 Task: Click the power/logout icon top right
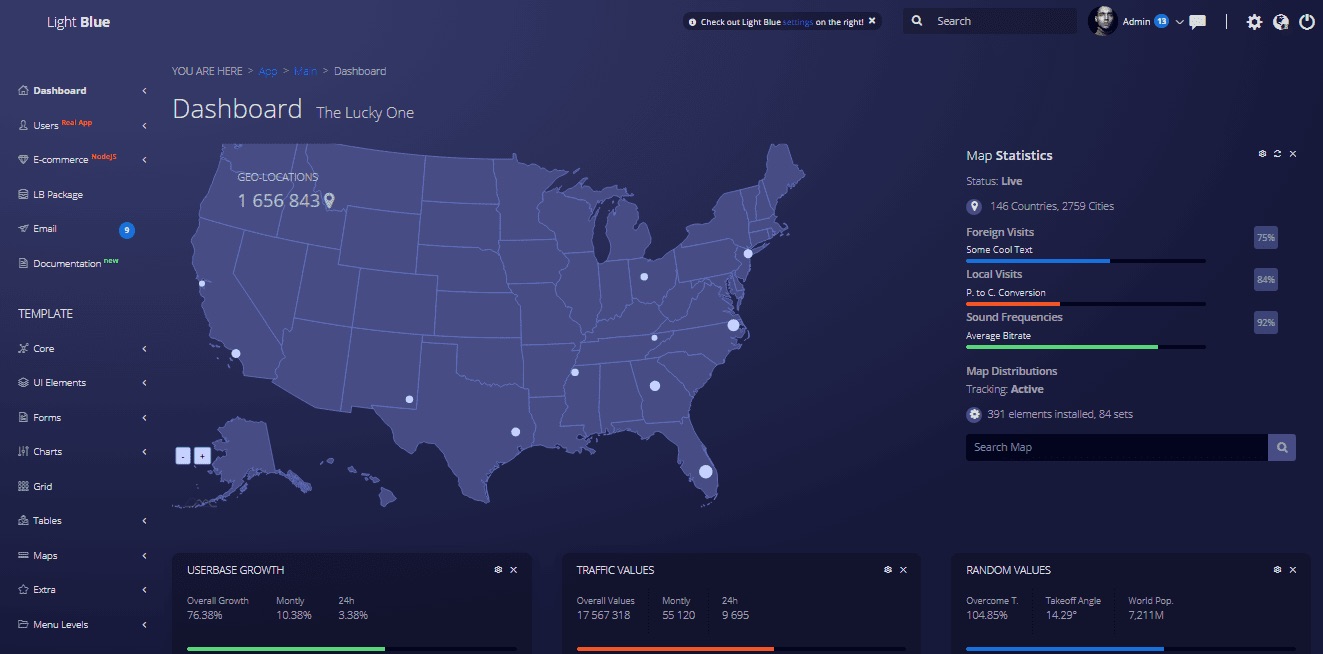click(1307, 21)
